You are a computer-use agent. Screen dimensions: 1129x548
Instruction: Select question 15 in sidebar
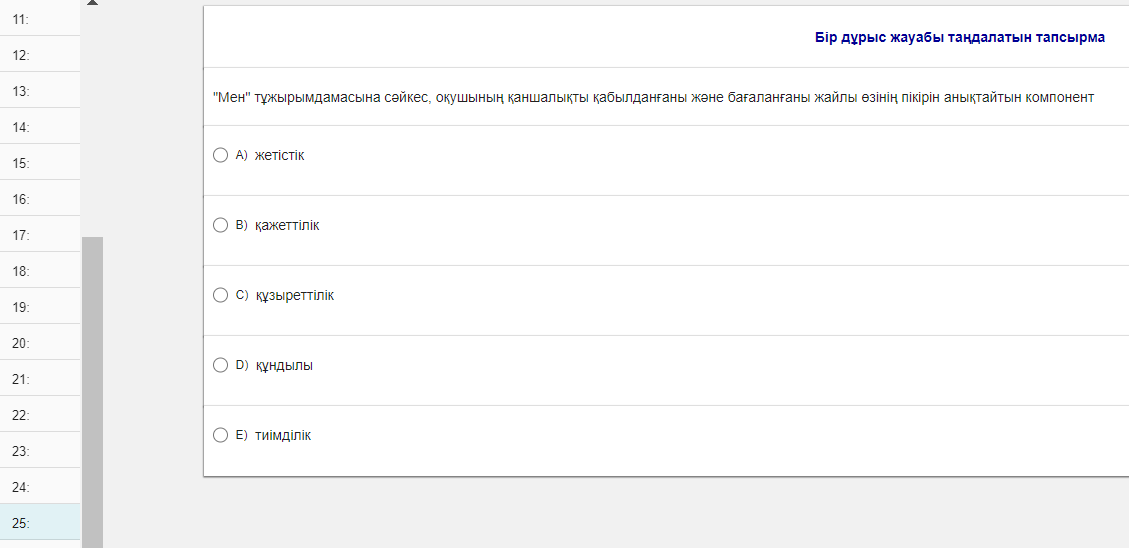pos(40,163)
